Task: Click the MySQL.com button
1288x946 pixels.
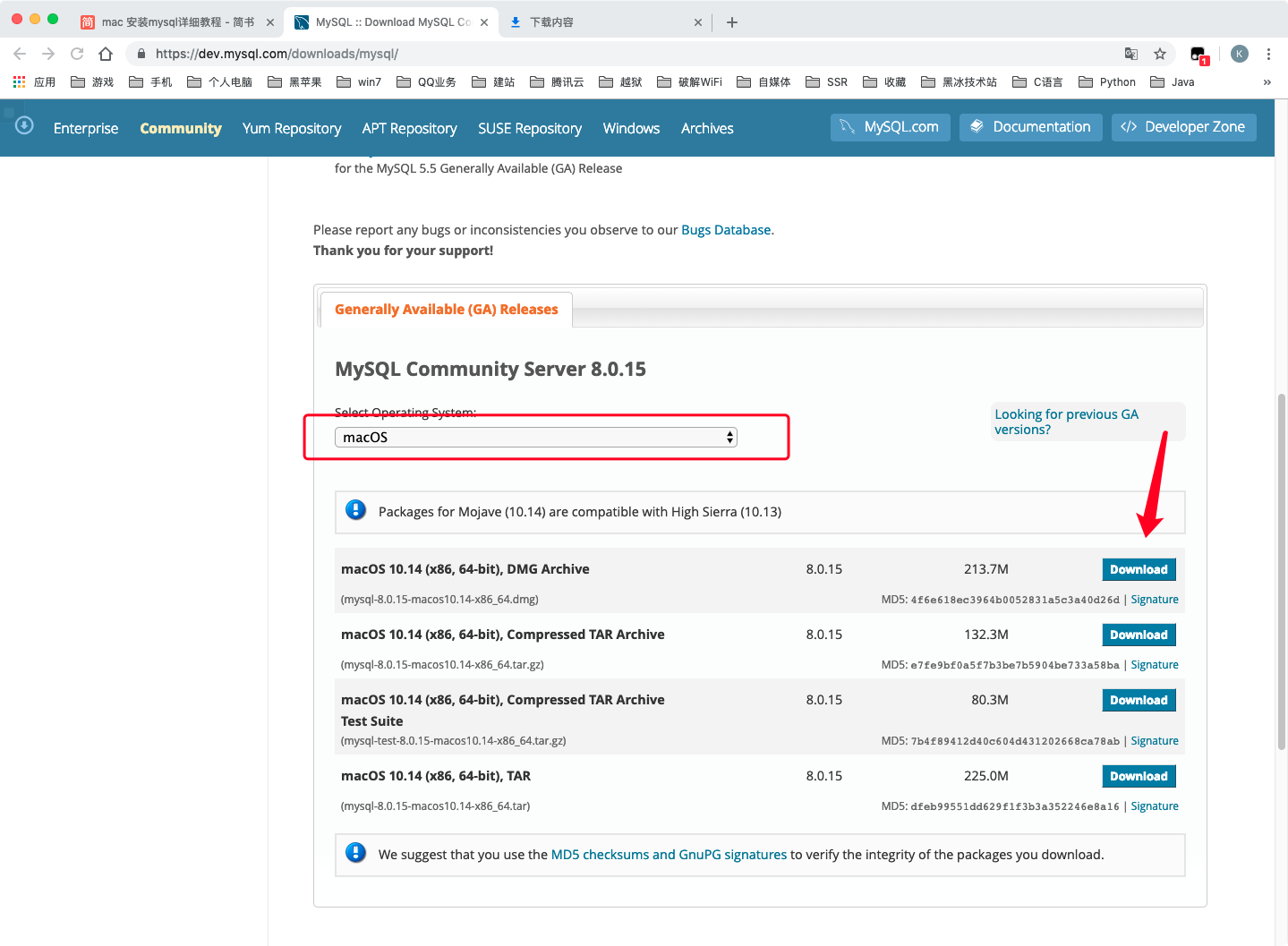Action: coord(891,127)
